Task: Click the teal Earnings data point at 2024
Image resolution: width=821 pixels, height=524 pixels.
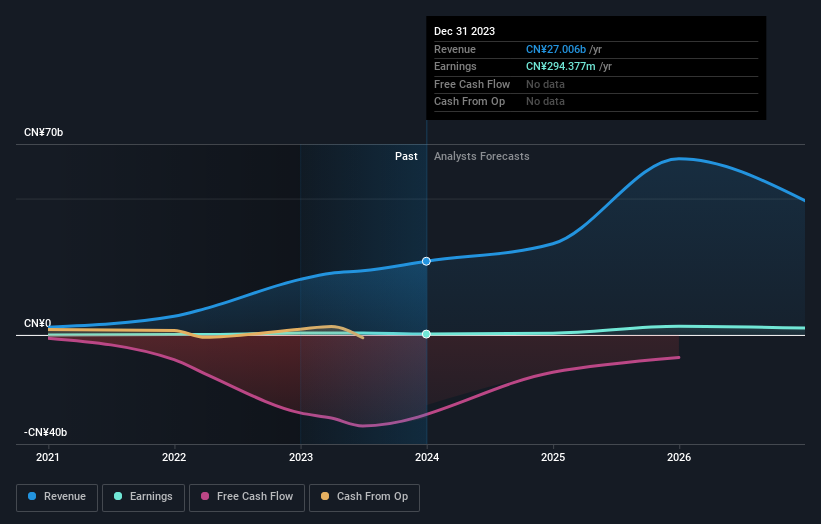Action: pos(426,334)
